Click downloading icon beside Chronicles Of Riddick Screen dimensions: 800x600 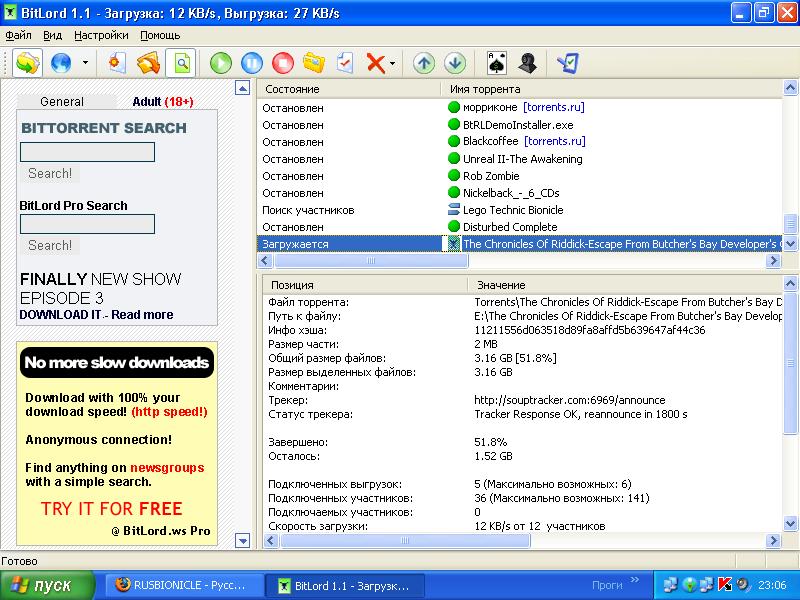point(454,244)
